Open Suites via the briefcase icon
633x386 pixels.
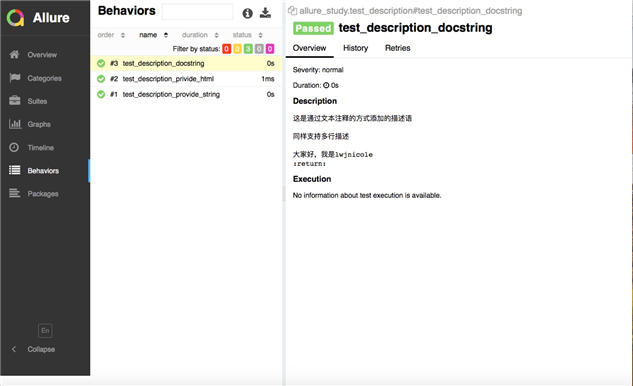pyautogui.click(x=15, y=101)
